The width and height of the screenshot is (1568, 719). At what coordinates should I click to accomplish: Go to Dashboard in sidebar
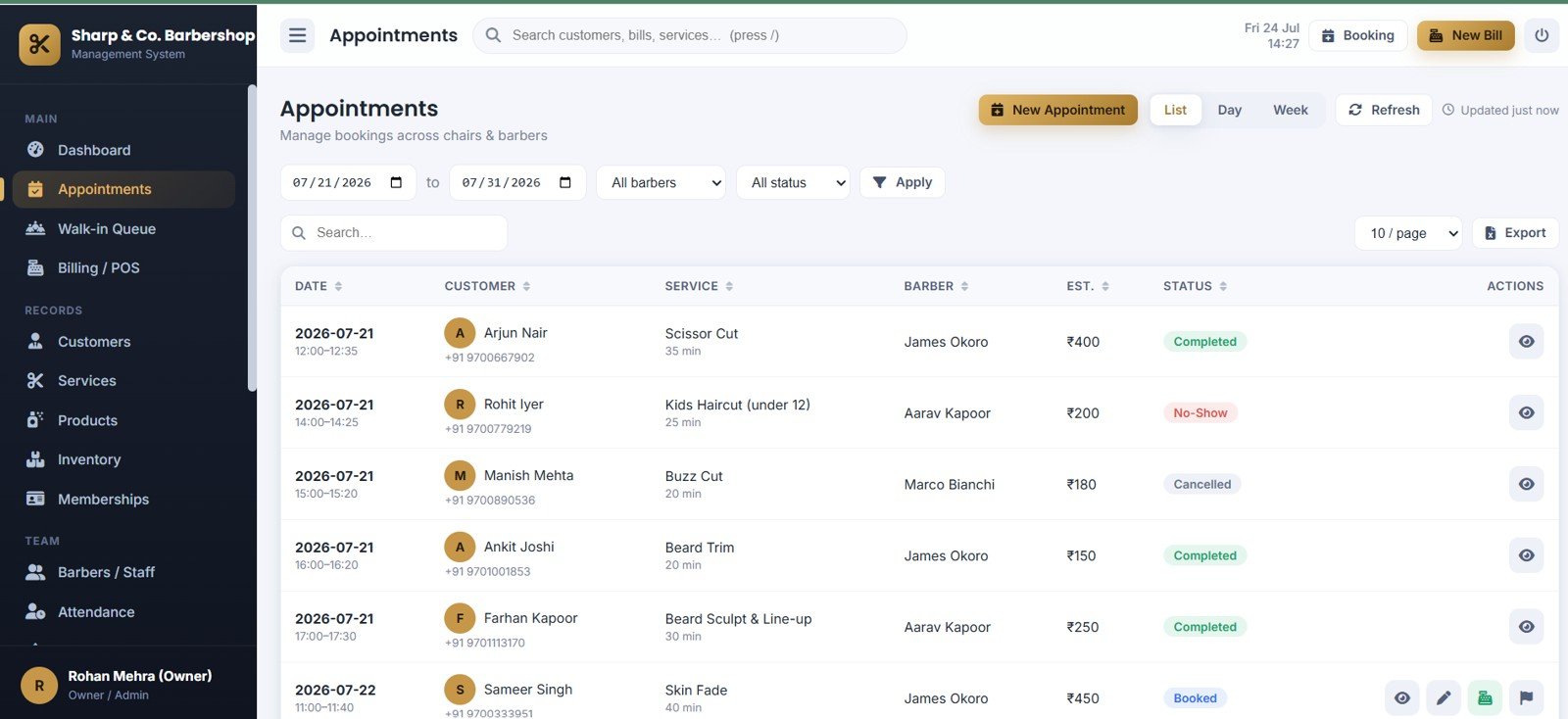tap(123, 150)
